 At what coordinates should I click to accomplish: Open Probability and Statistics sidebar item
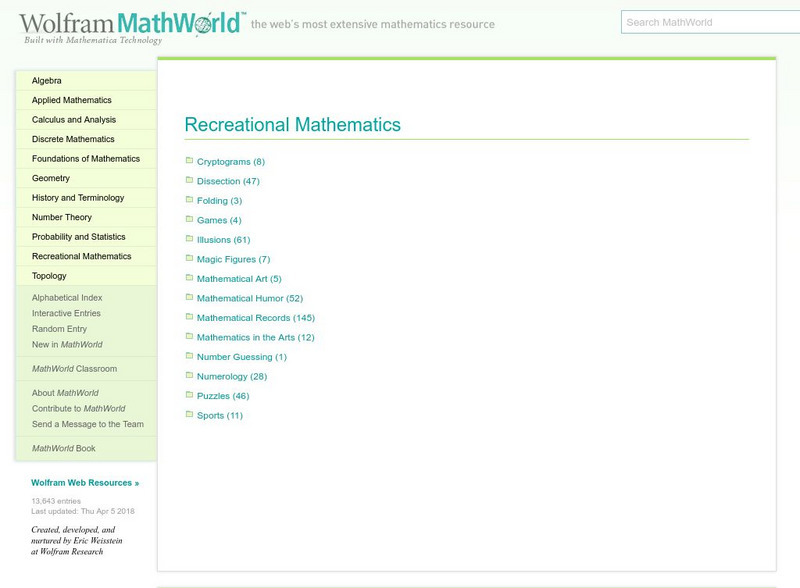click(x=86, y=237)
